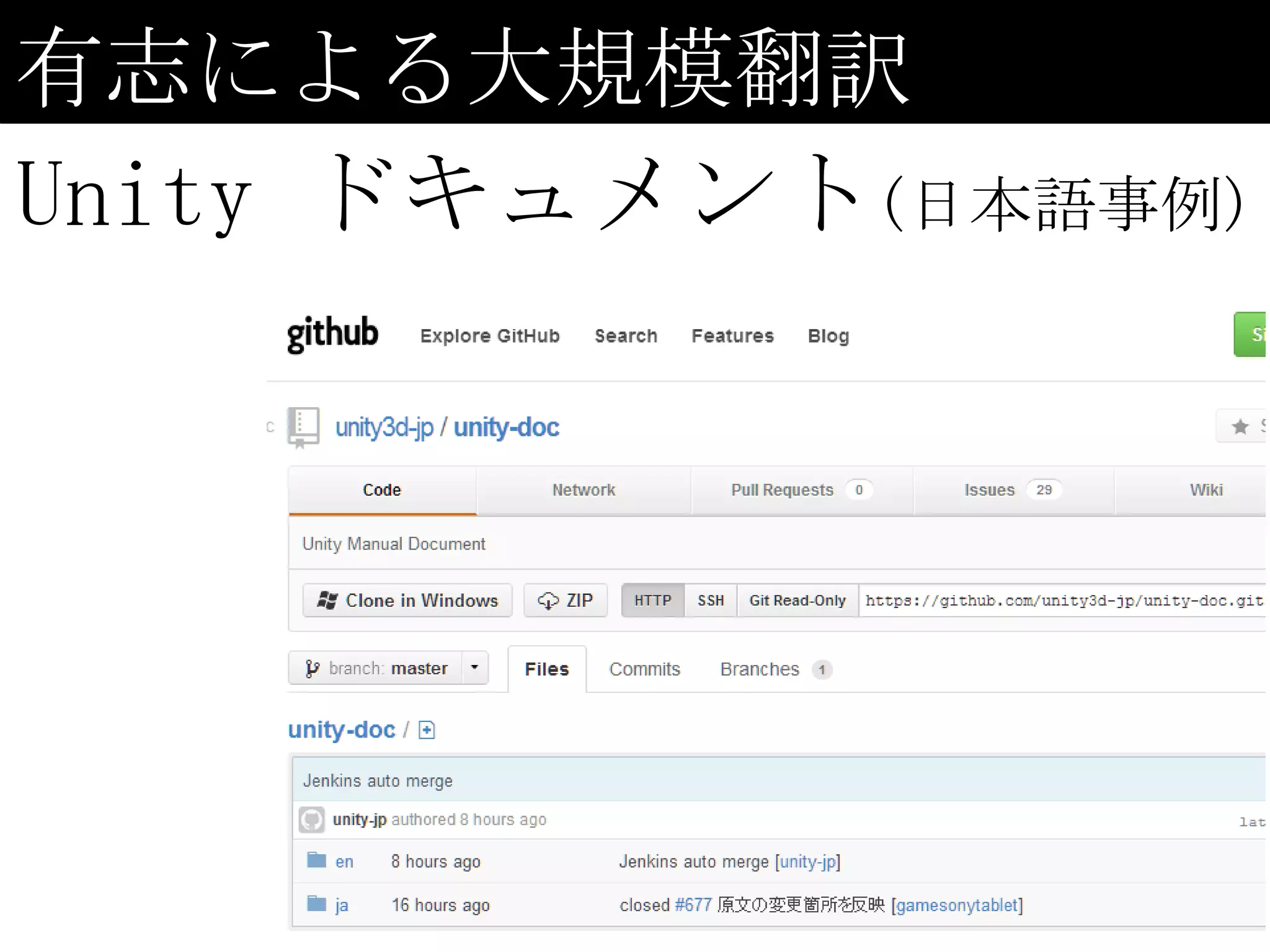Open the branch master dropdown
The width and height of the screenshot is (1270, 952).
(388, 668)
